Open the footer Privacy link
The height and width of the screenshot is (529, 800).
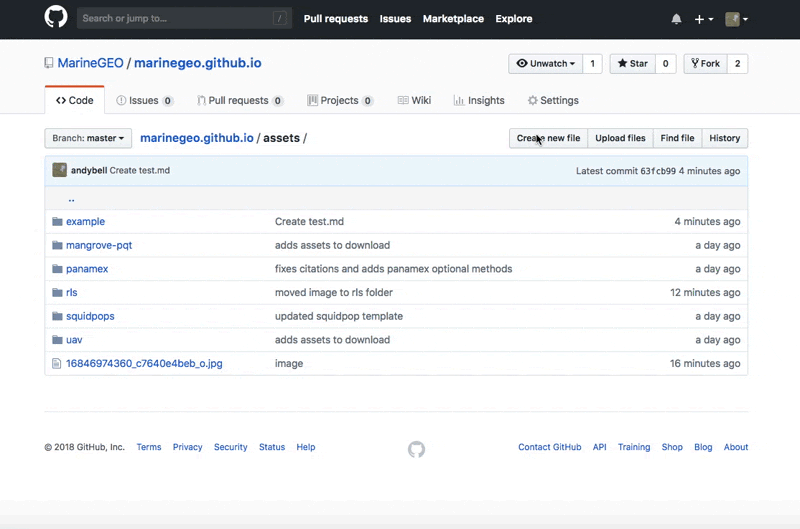(x=187, y=447)
